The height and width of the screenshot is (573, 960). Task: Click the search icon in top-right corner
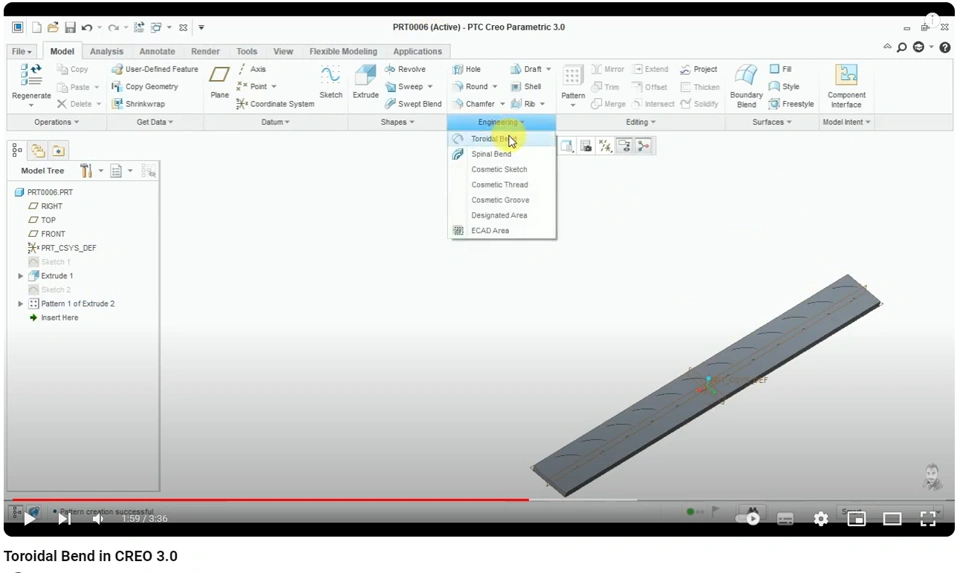[x=902, y=48]
